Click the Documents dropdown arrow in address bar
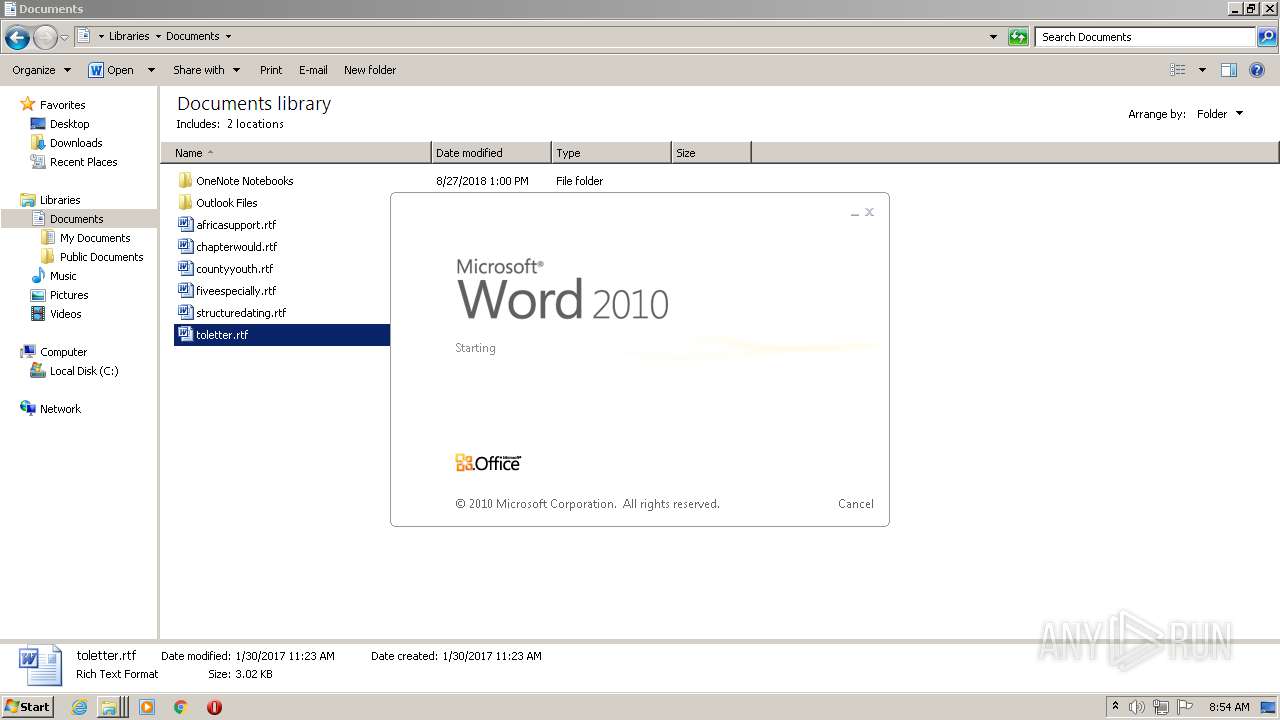The width and height of the screenshot is (1280, 720). coord(228,36)
